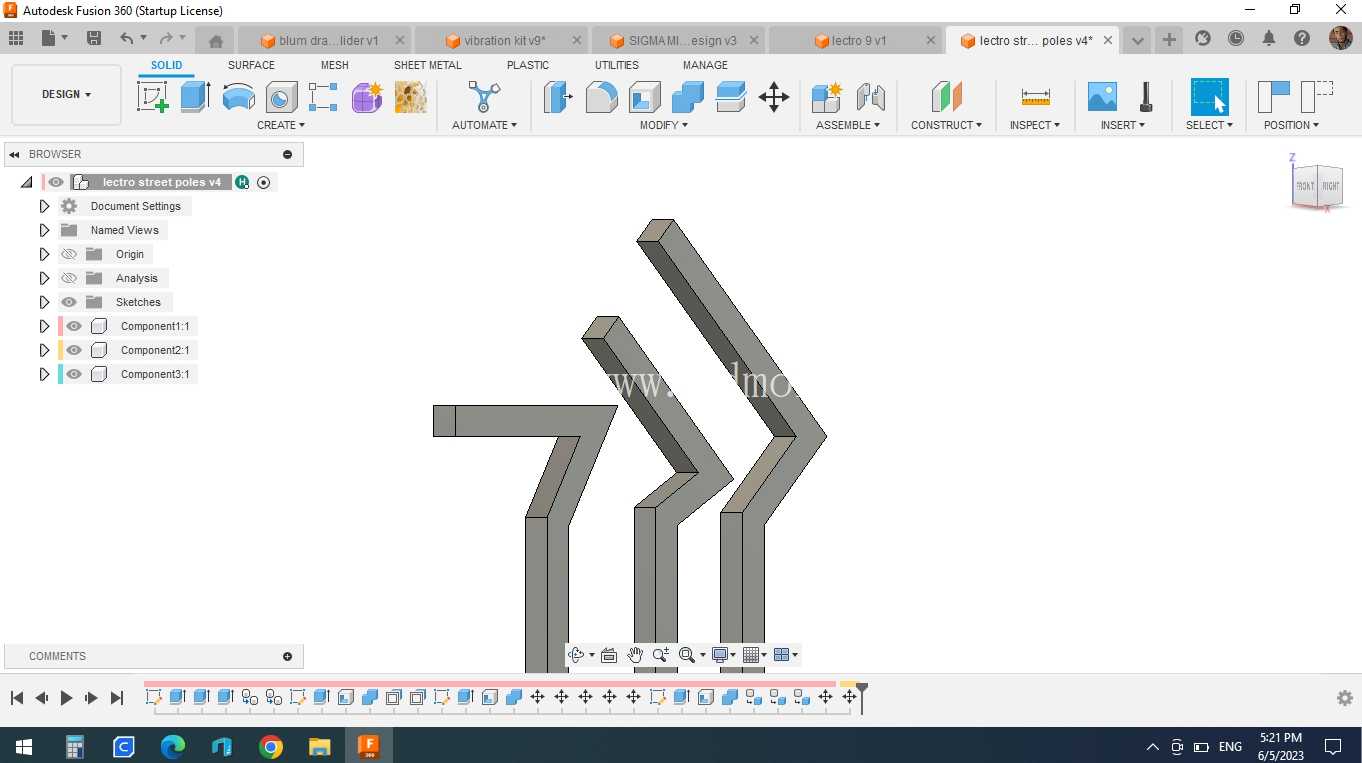Image resolution: width=1362 pixels, height=763 pixels.
Task: Jump to timeline beginning
Action: click(17, 698)
